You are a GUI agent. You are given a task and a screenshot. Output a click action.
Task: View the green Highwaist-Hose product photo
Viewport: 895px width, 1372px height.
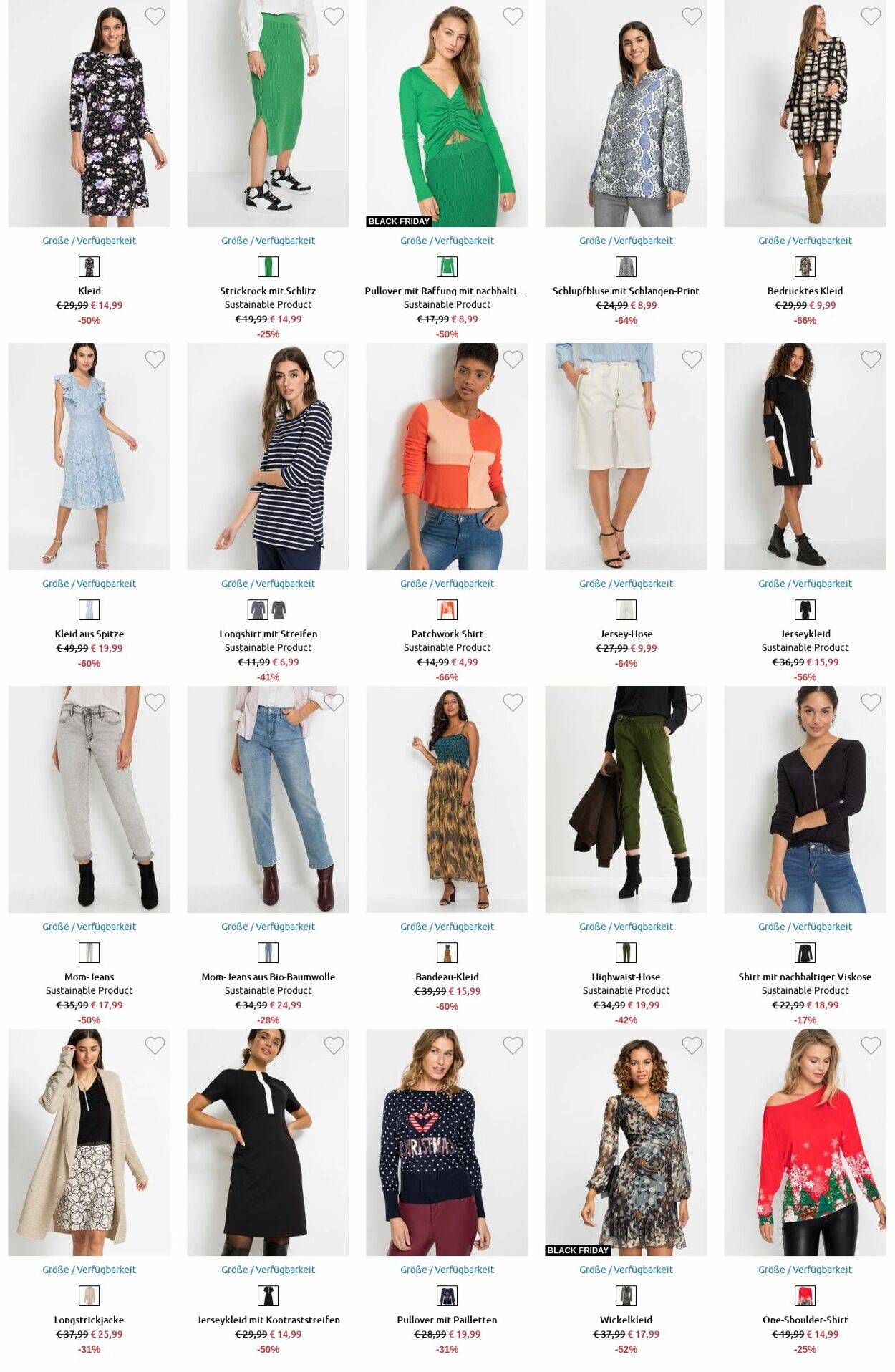(x=626, y=799)
